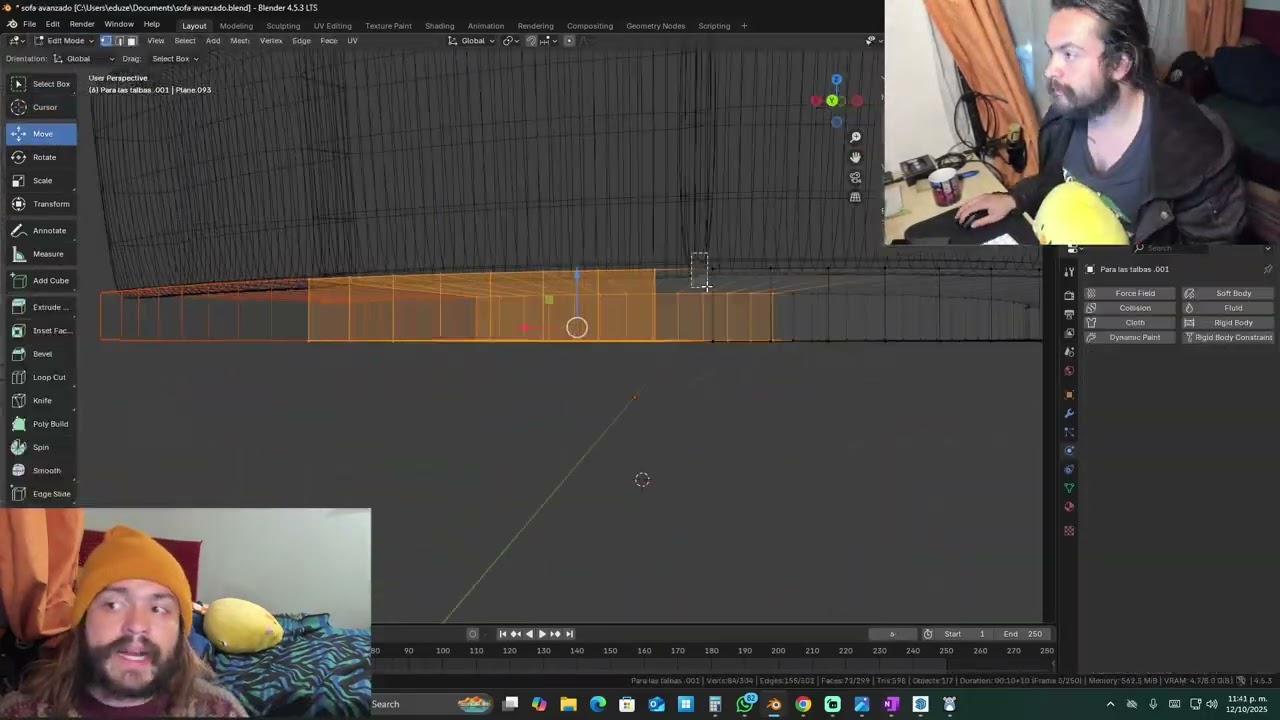Open the Tool properties tab
This screenshot has width=1280, height=720.
[1069, 272]
